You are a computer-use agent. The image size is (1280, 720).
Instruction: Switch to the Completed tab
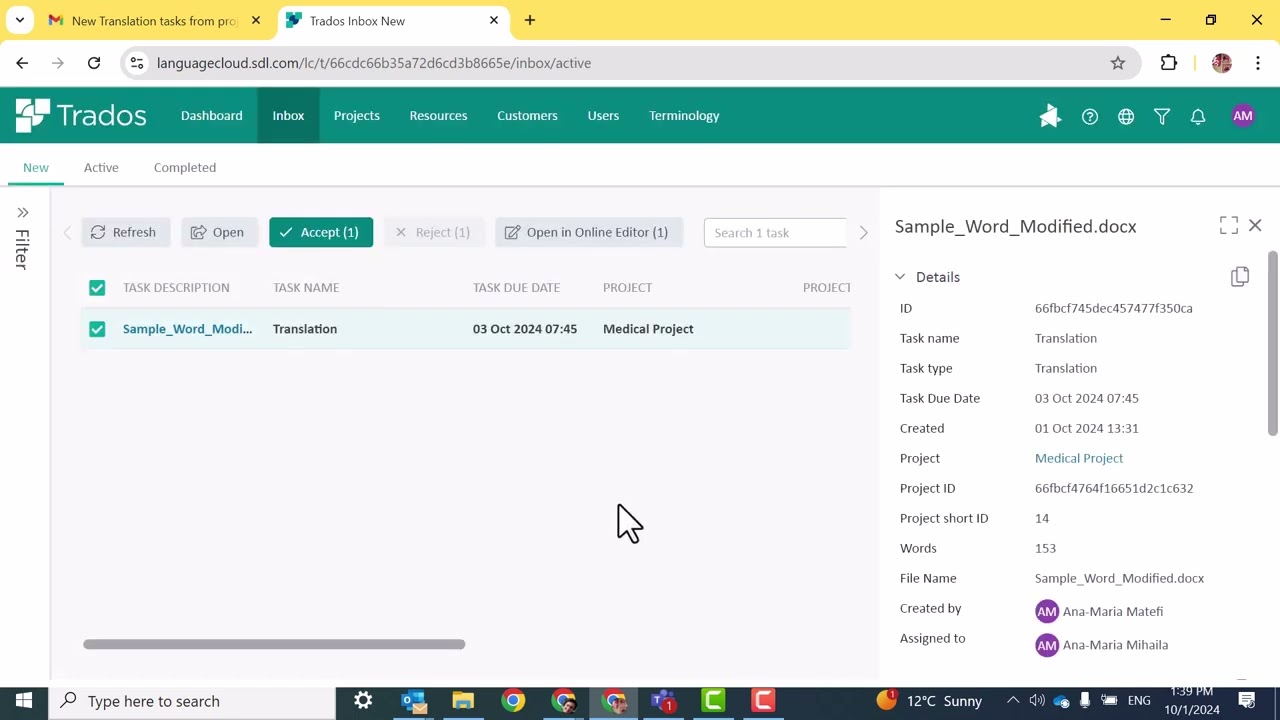185,167
